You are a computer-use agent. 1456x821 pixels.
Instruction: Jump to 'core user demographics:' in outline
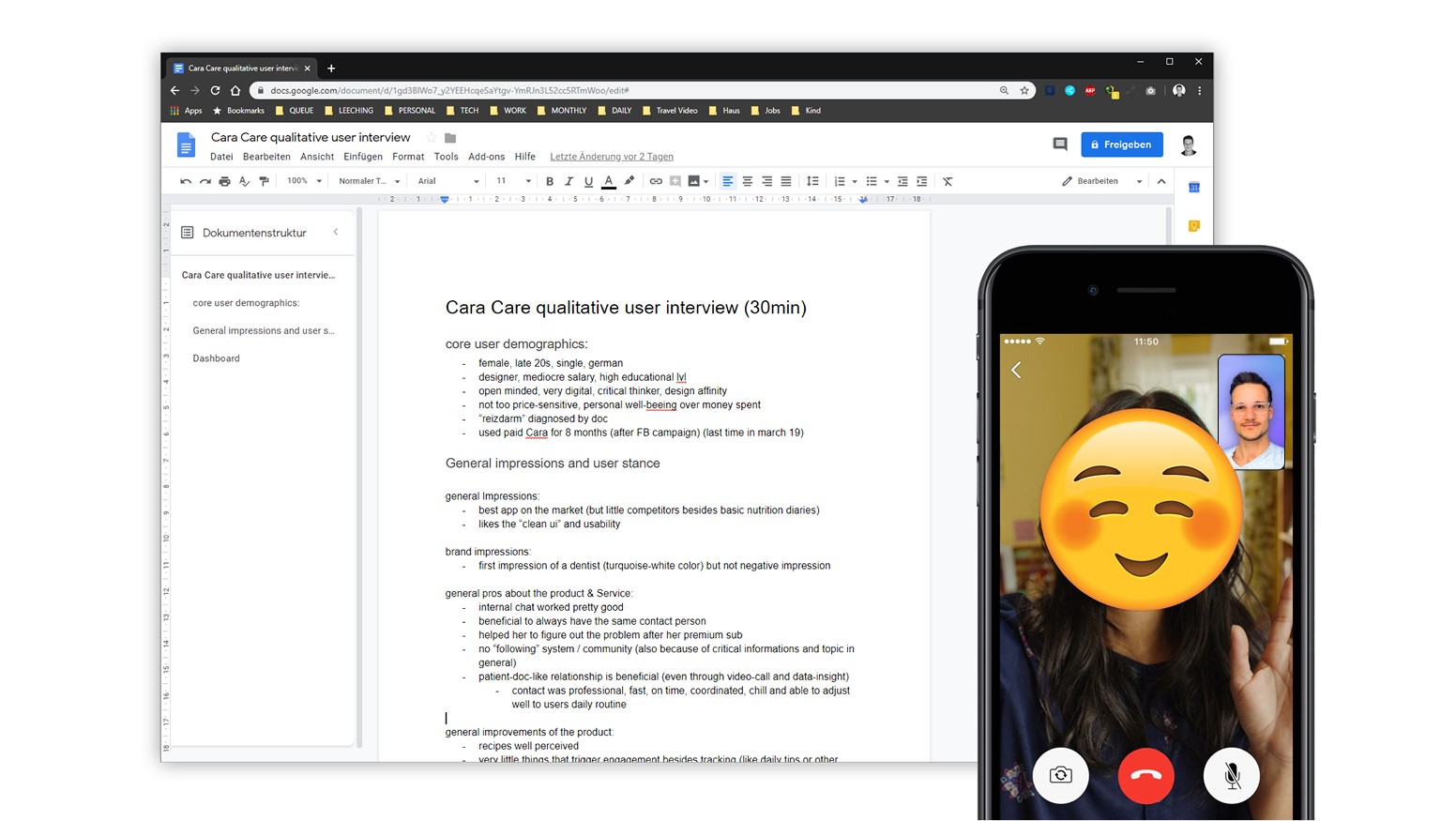coord(246,303)
